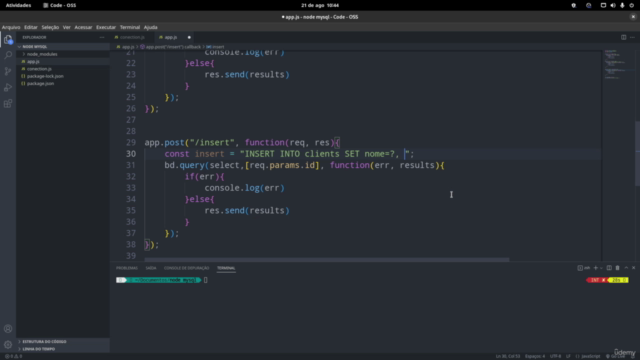Expand the Linha do Tempo section
The height and width of the screenshot is (360, 640).
pos(63,349)
